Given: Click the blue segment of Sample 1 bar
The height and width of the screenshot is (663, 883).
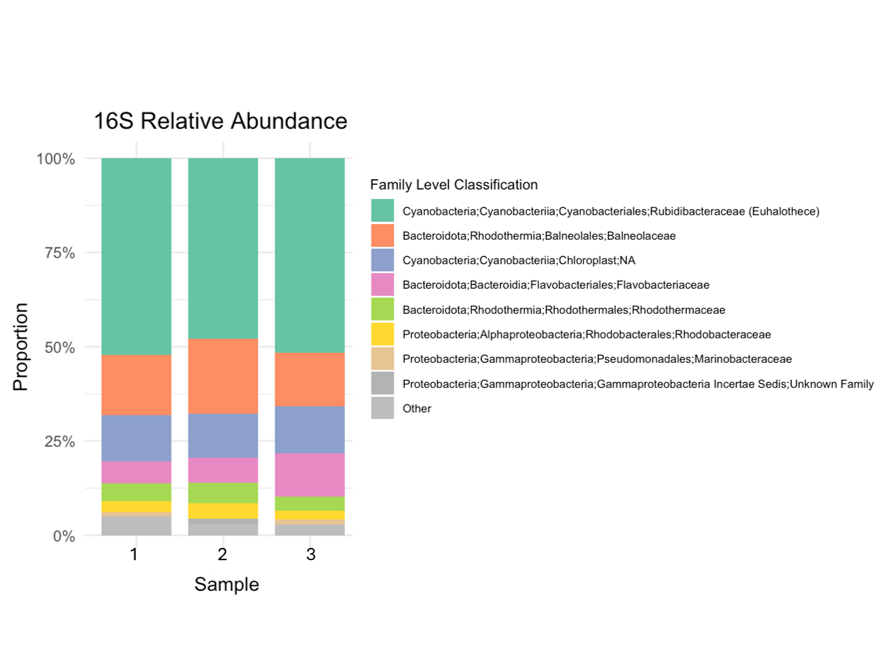Looking at the screenshot, I should pyautogui.click(x=136, y=438).
